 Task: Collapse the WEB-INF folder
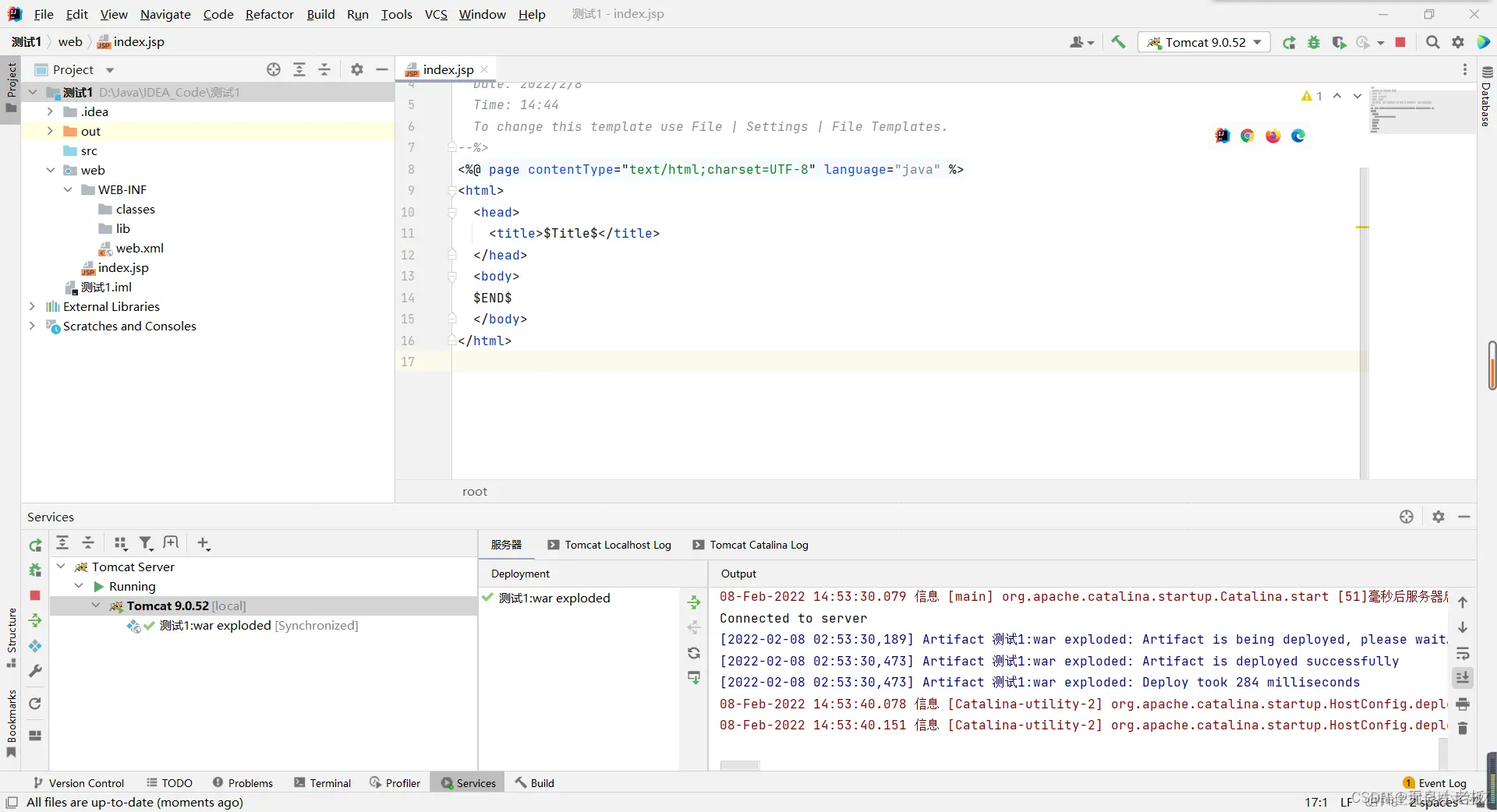[x=68, y=189]
